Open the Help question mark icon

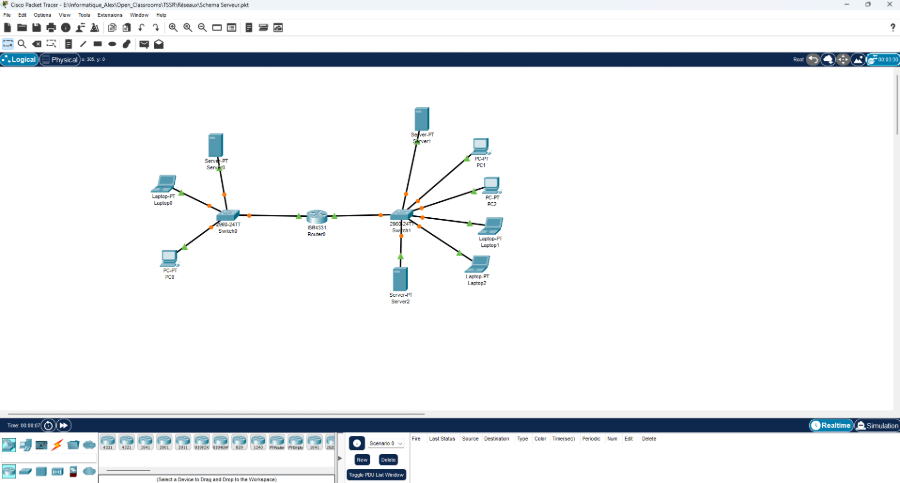893,28
